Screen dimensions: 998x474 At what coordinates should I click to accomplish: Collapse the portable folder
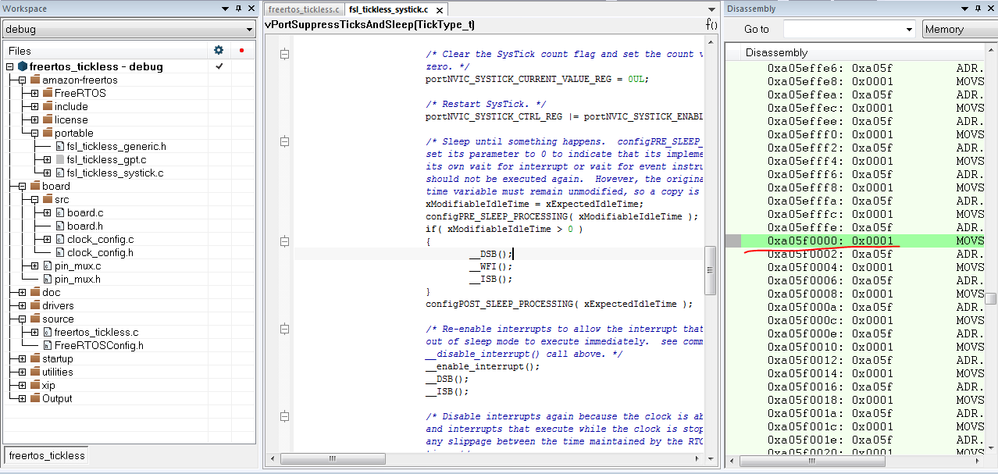(x=35, y=134)
